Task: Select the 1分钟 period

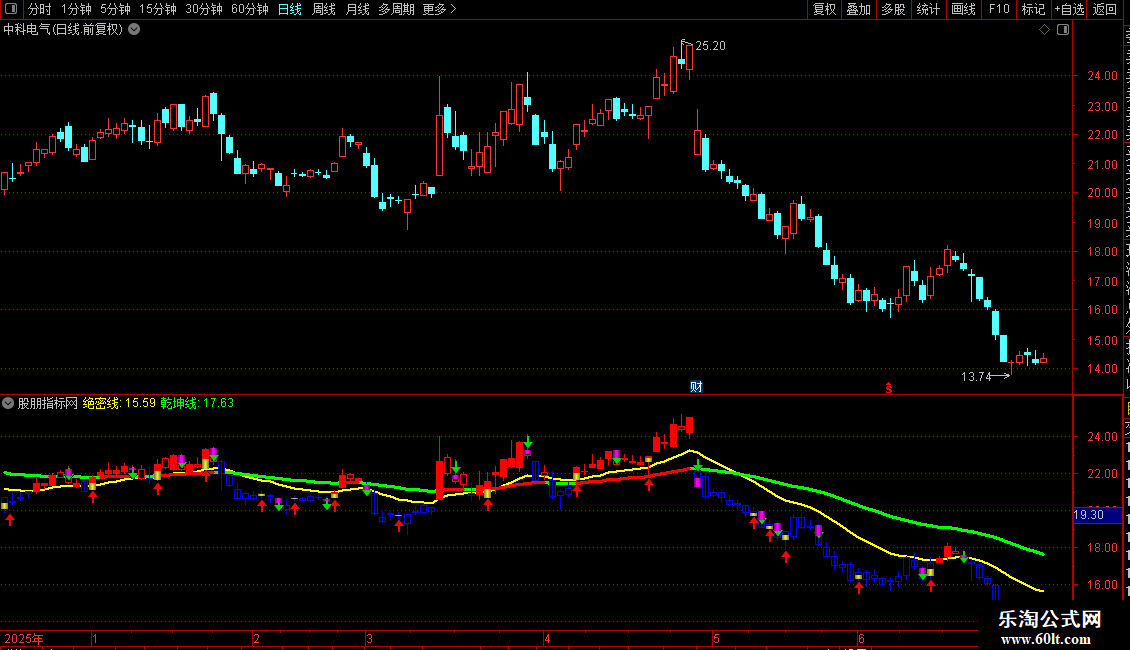Action: [76, 9]
